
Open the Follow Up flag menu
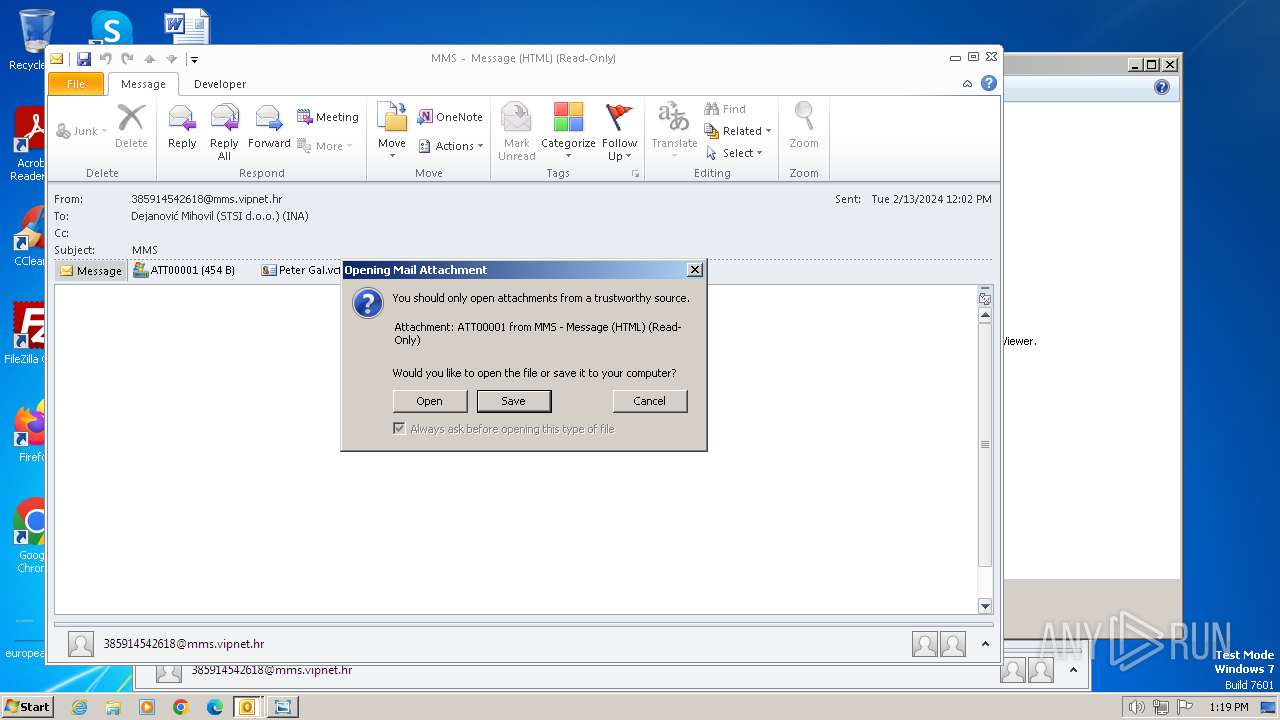coord(620,131)
